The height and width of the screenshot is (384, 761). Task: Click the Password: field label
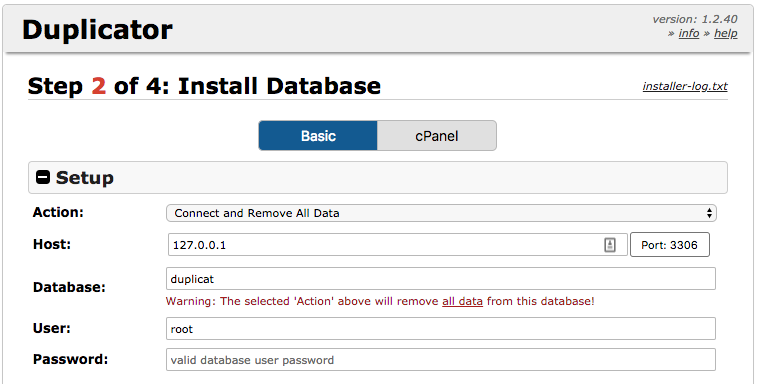[70, 359]
